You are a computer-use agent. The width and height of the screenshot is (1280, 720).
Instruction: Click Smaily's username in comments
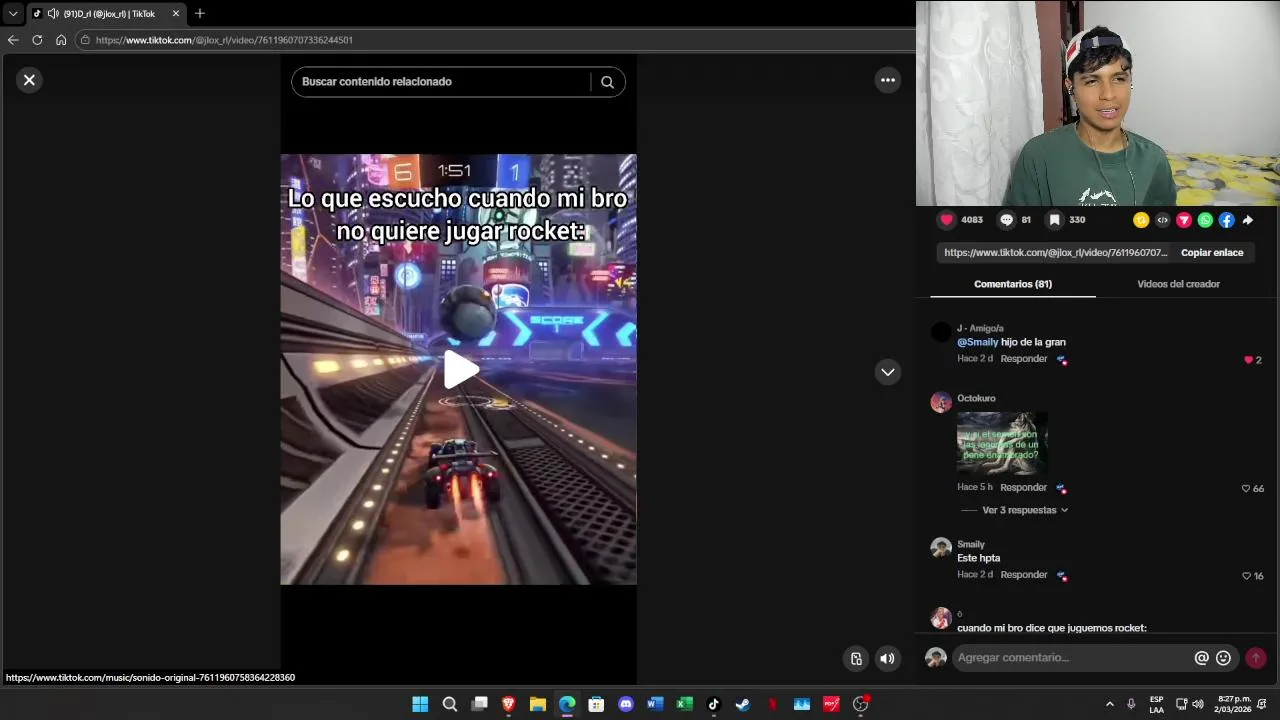click(971, 545)
